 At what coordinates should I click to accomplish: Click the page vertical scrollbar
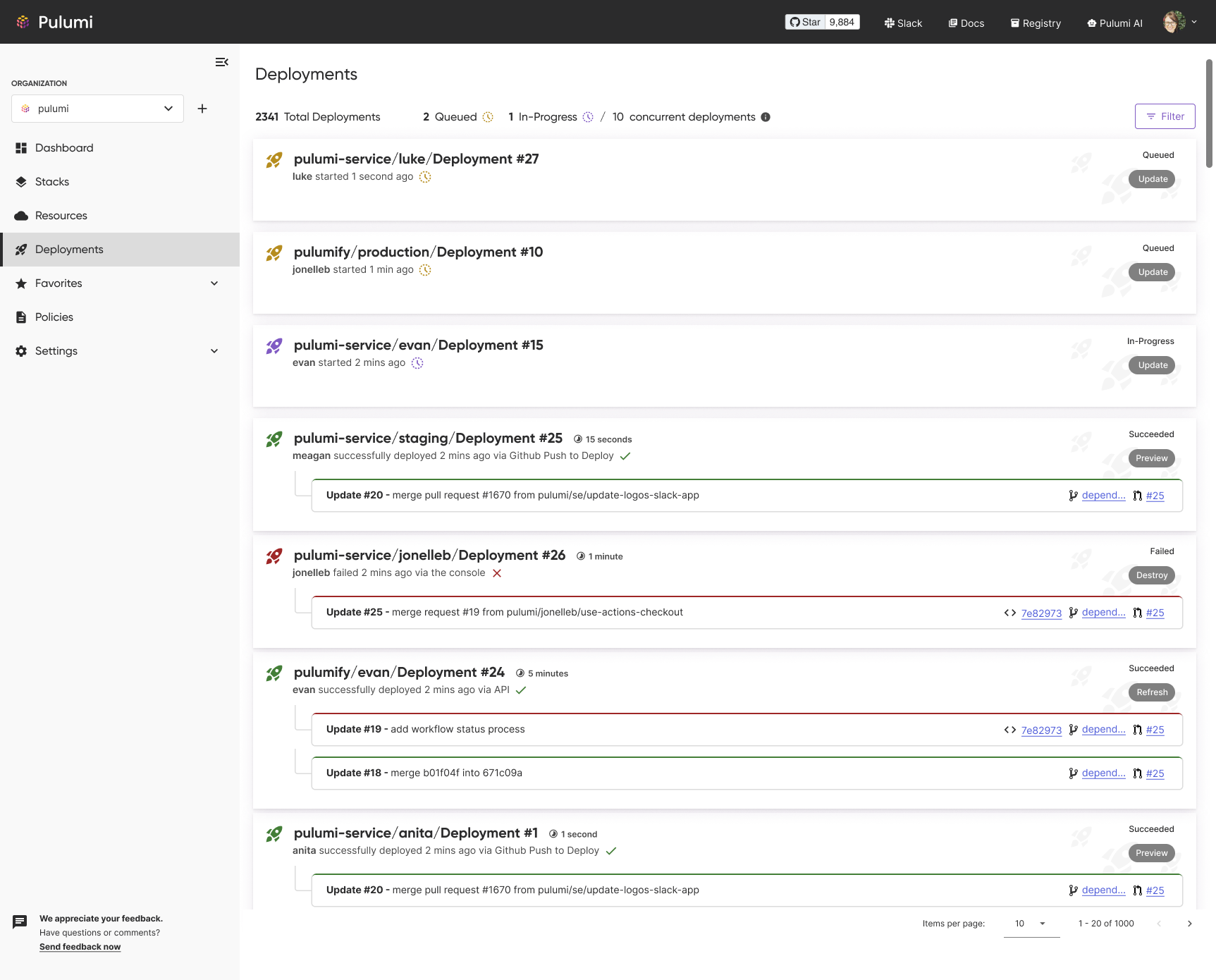pyautogui.click(x=1210, y=113)
